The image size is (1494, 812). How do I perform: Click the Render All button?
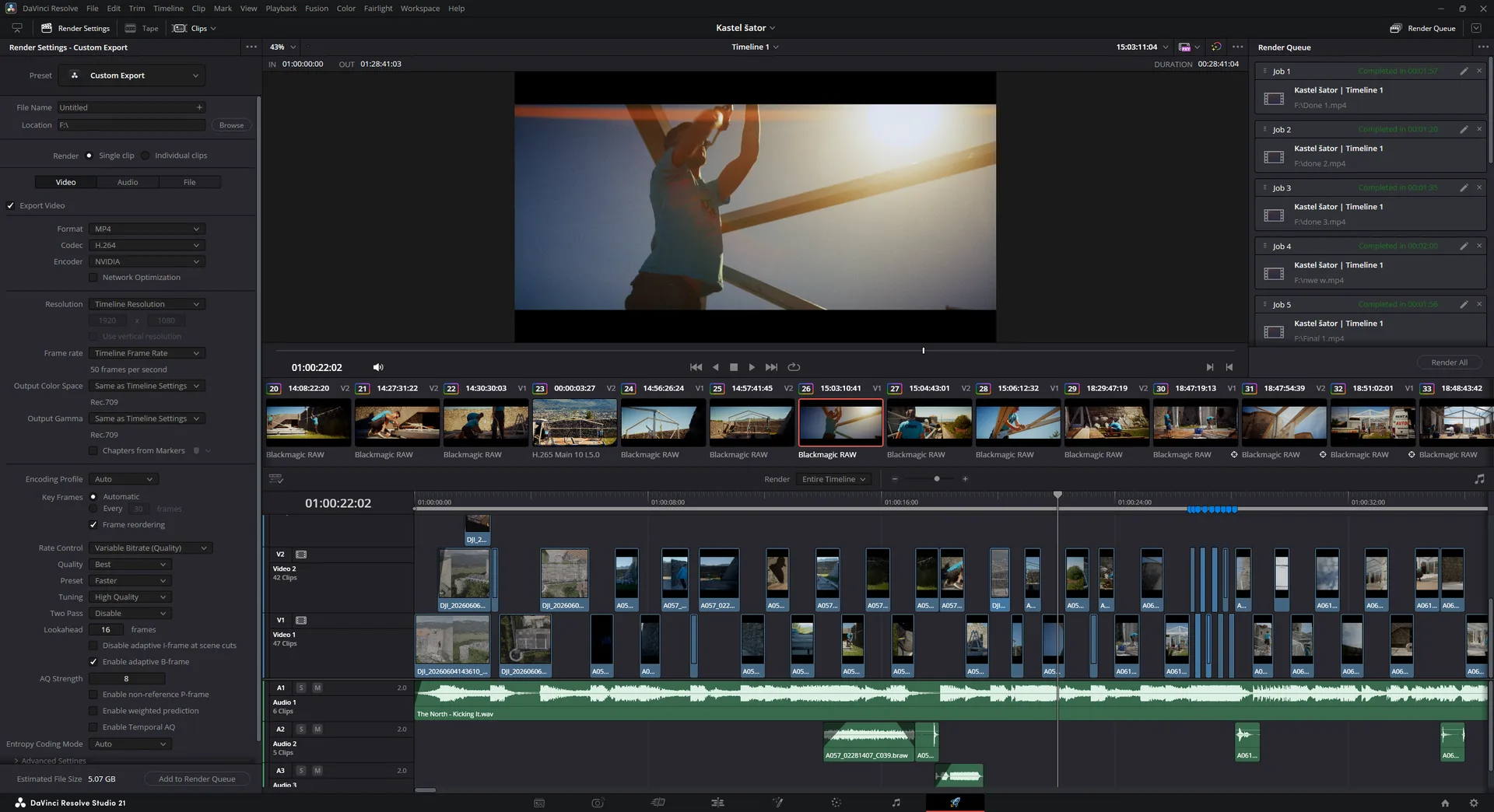click(1449, 362)
